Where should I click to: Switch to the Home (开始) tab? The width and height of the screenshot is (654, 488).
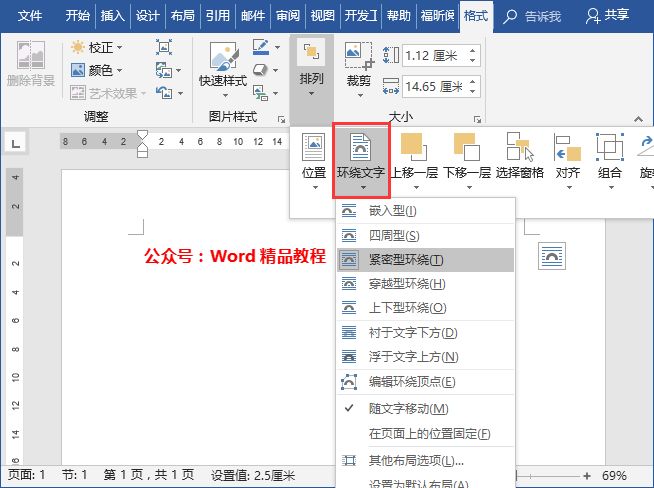pyautogui.click(x=78, y=16)
